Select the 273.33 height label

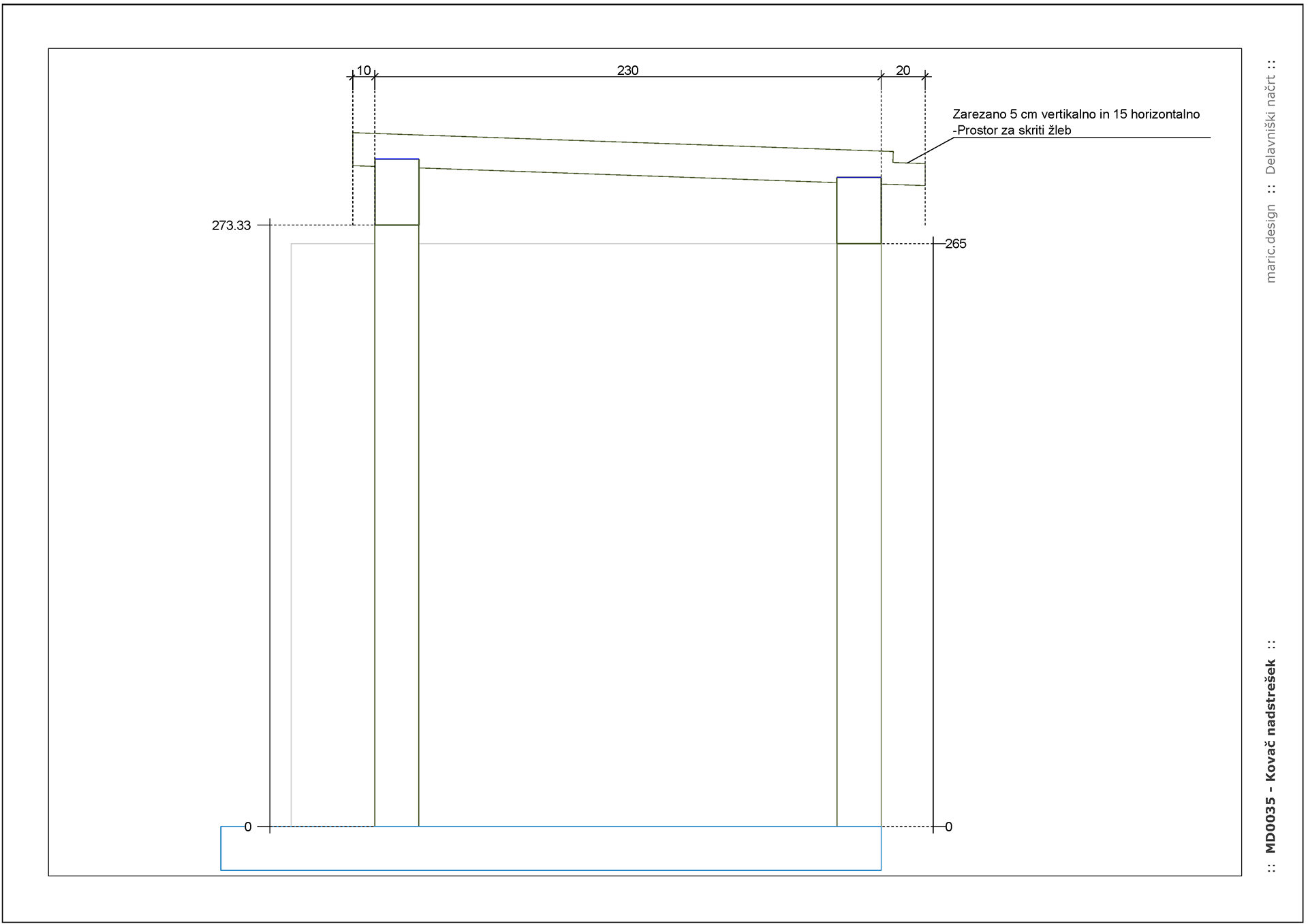(231, 225)
